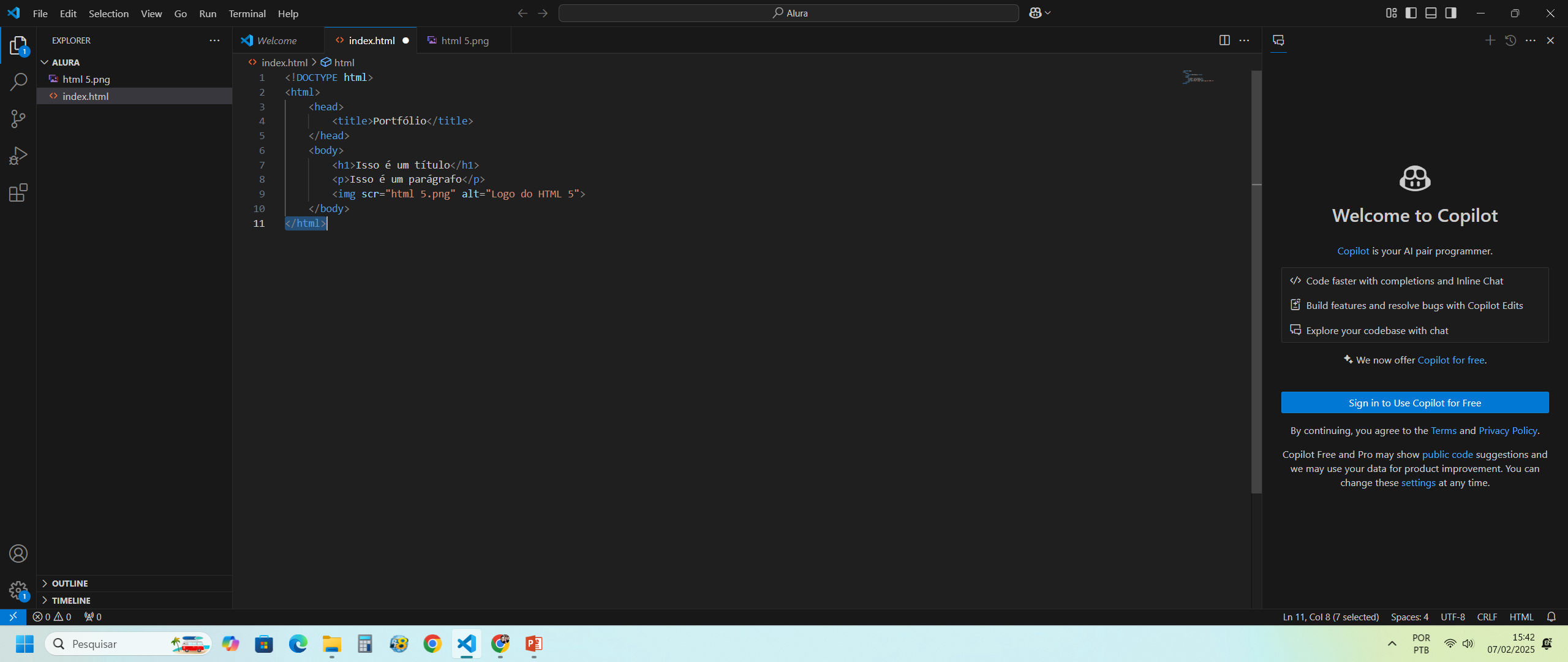1568x662 pixels.
Task: Open Google Chrome from the taskbar
Action: click(432, 644)
